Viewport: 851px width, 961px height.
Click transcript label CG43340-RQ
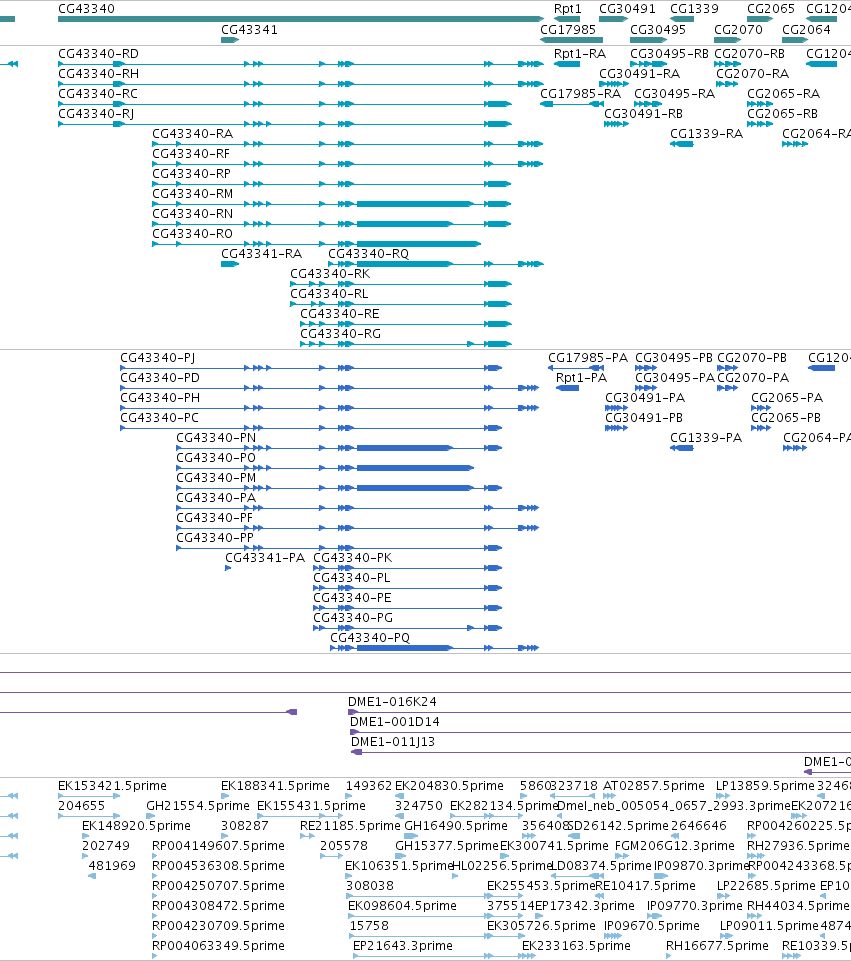click(x=368, y=254)
